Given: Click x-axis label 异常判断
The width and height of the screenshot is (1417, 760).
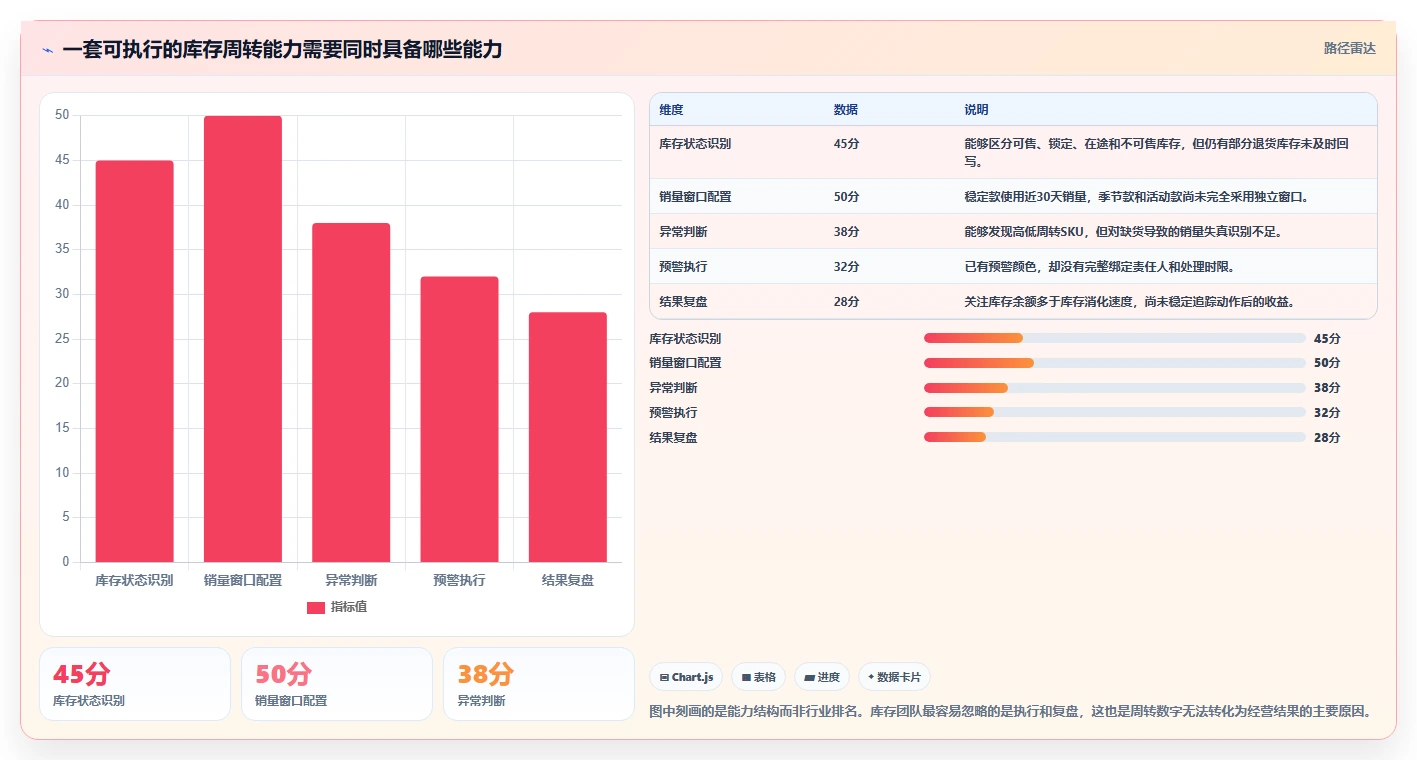Looking at the screenshot, I should click(351, 580).
